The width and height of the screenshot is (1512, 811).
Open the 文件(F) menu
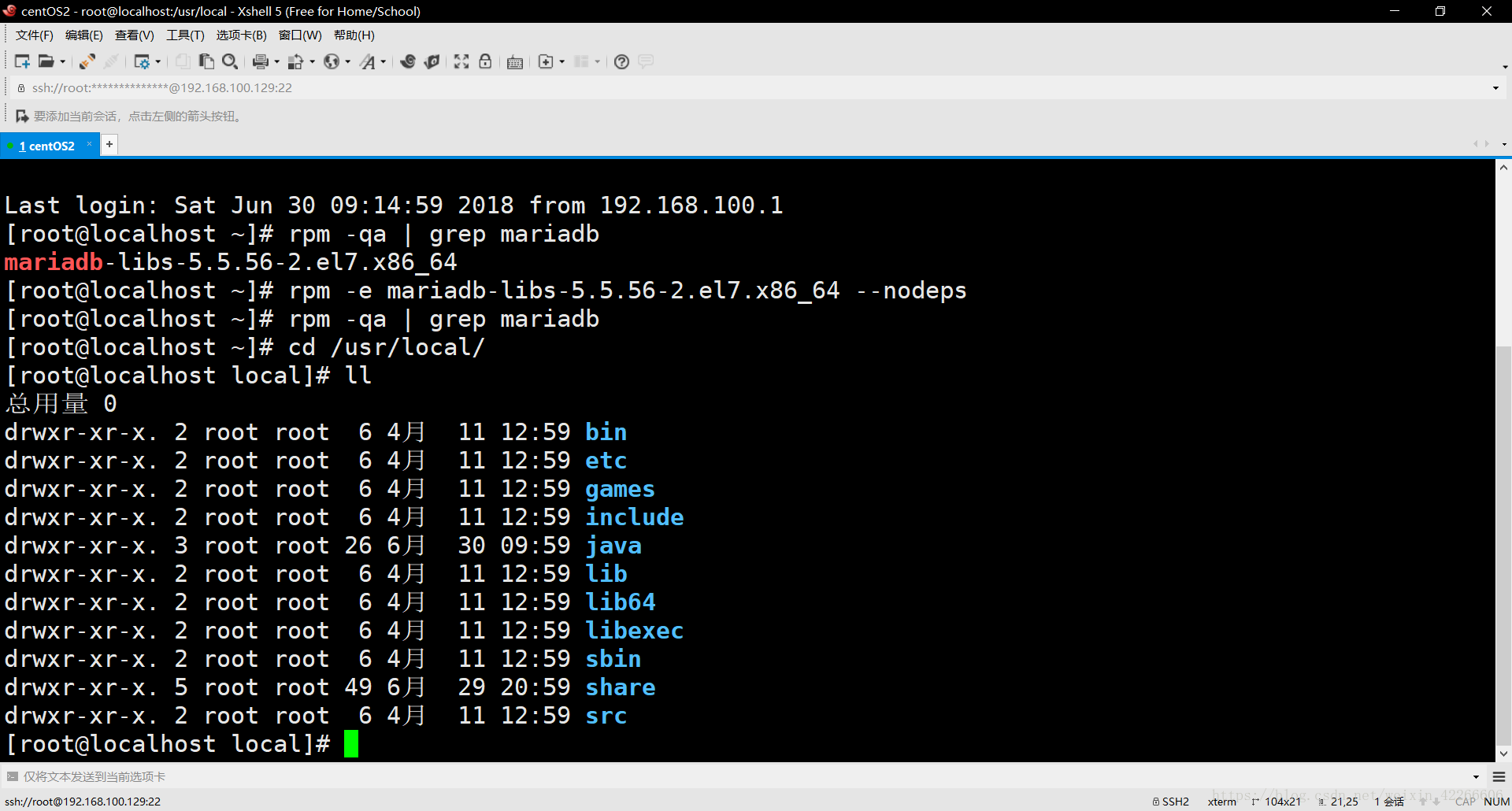point(35,35)
